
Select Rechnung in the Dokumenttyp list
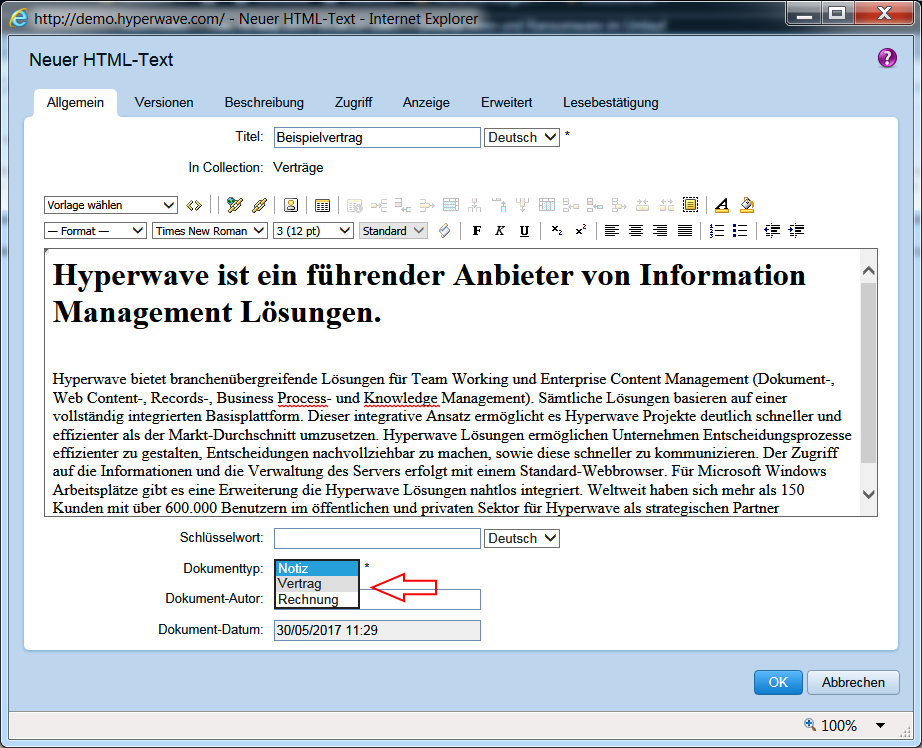[317, 599]
